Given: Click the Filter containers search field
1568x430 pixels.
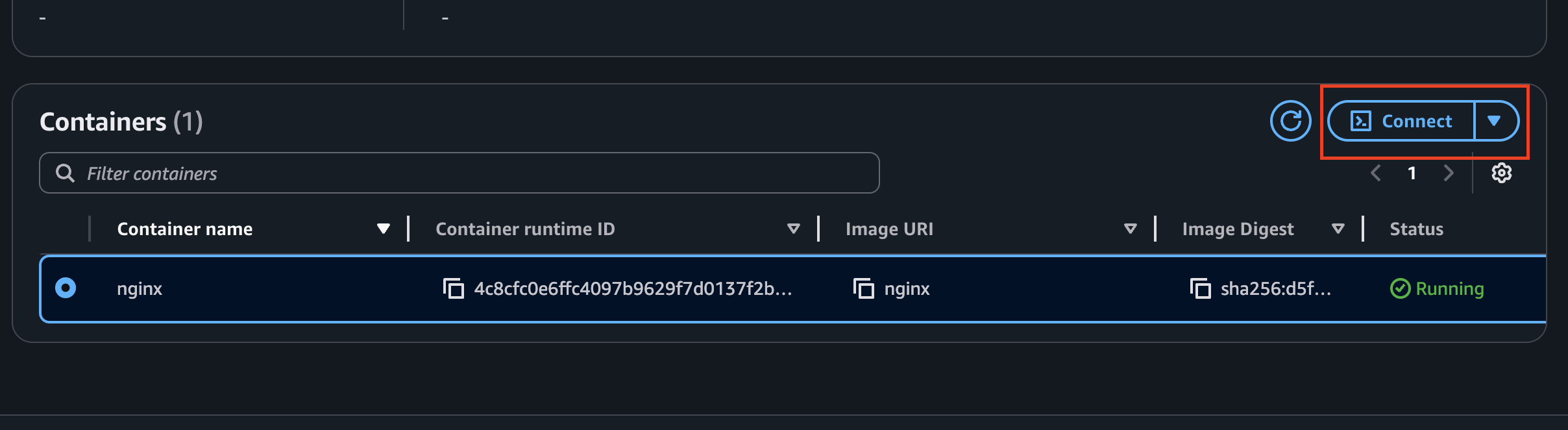Looking at the screenshot, I should coord(459,173).
